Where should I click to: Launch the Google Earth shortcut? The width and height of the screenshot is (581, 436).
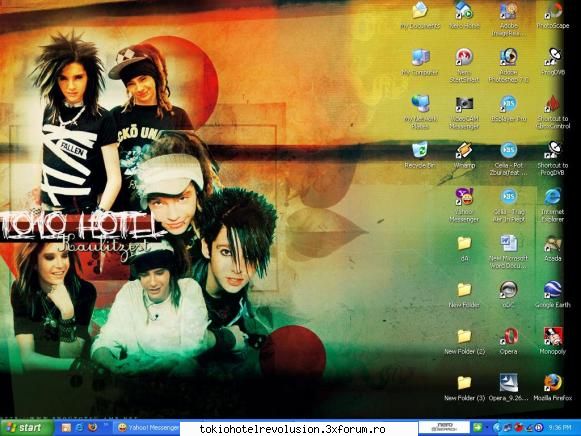coord(552,294)
